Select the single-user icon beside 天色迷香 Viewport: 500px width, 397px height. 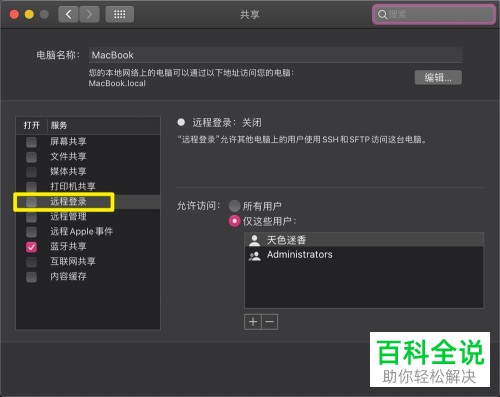click(x=254, y=240)
